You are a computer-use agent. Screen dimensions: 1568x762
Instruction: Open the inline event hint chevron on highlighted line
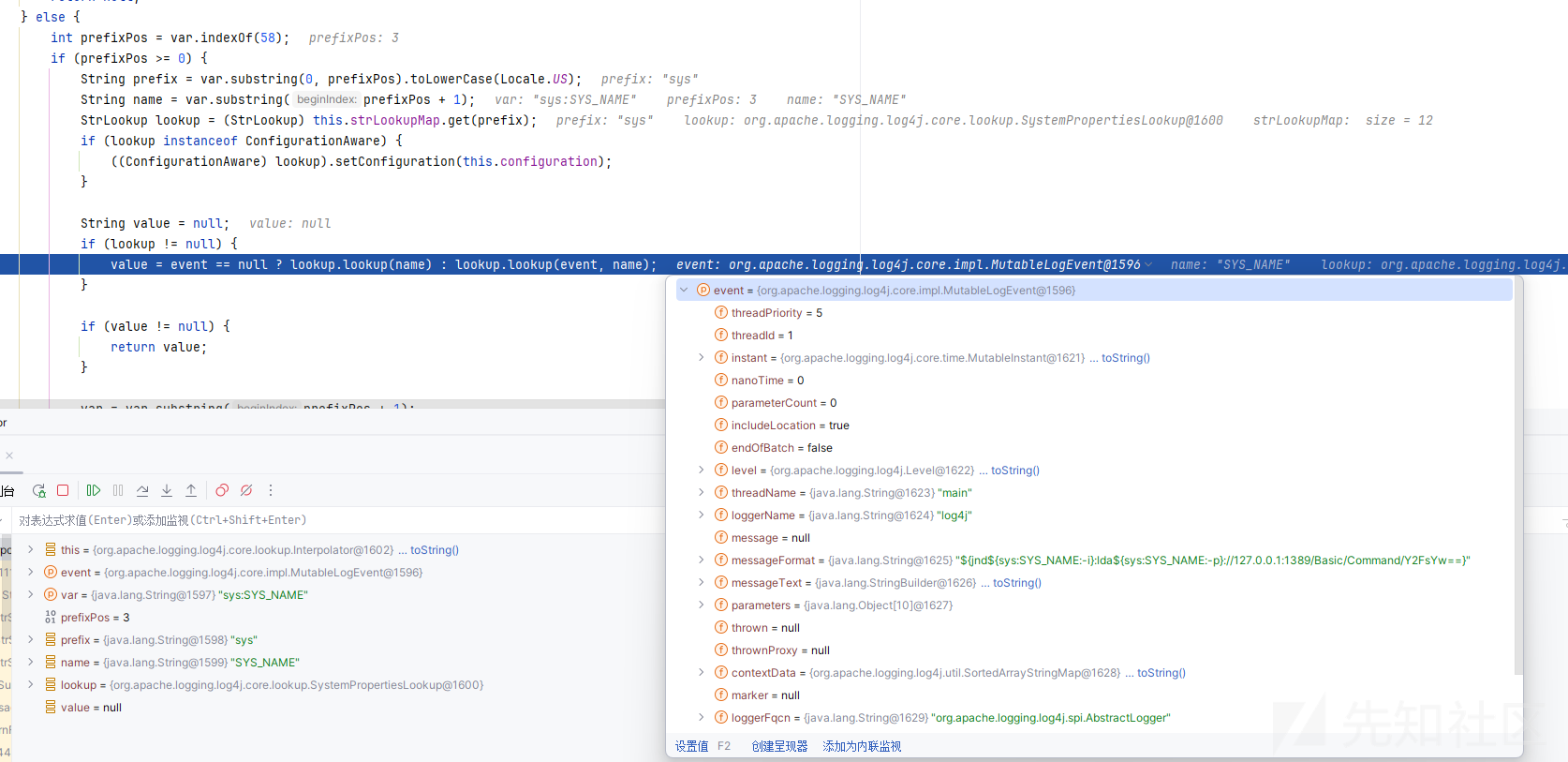[1148, 265]
